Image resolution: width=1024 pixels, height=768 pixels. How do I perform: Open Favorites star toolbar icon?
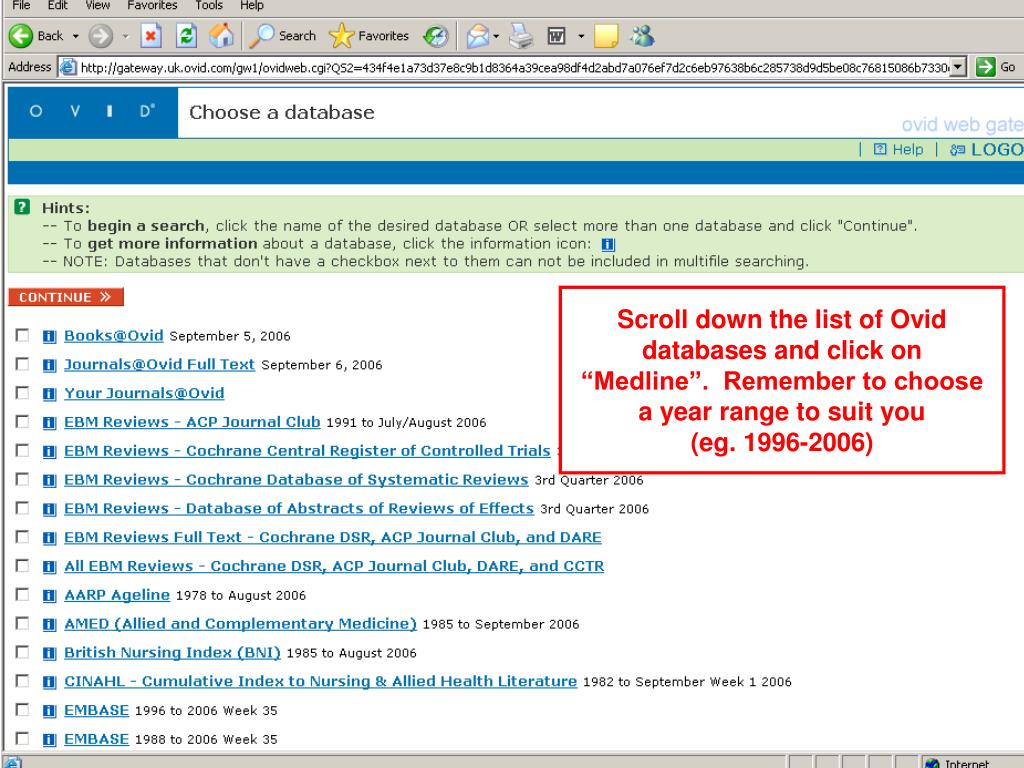(x=341, y=36)
